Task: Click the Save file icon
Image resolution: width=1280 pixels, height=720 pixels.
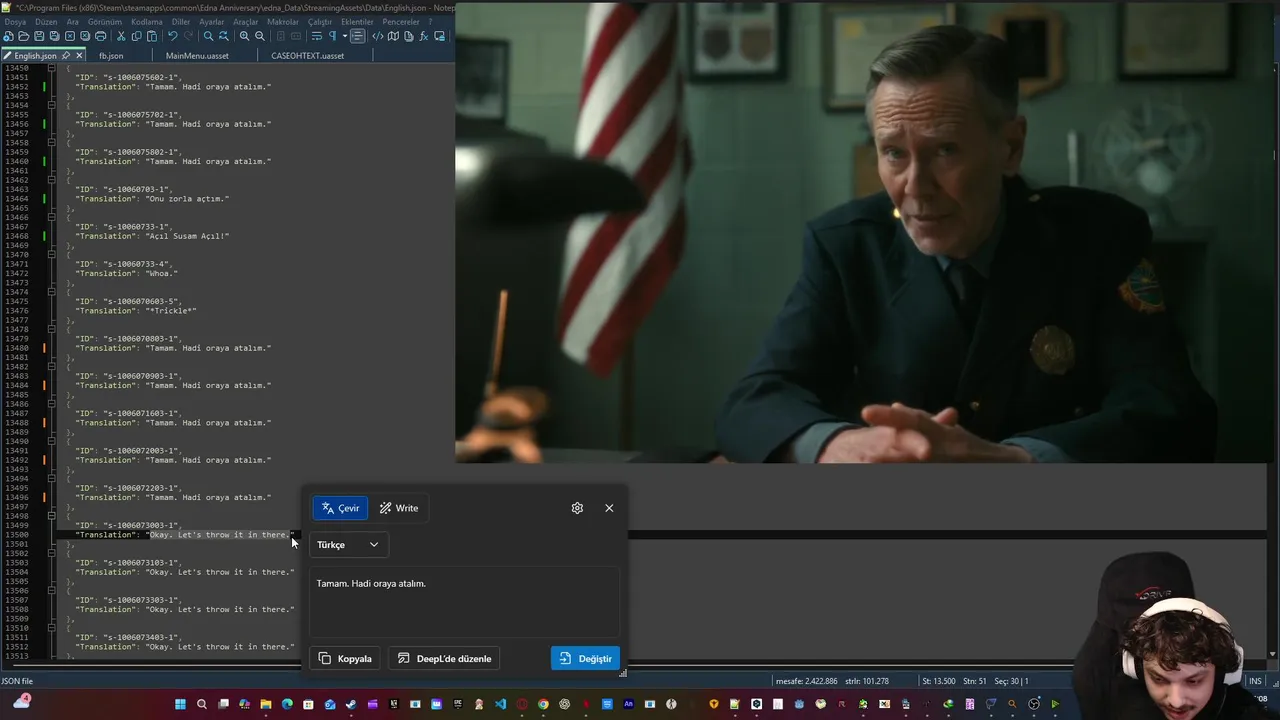Action: click(x=39, y=36)
